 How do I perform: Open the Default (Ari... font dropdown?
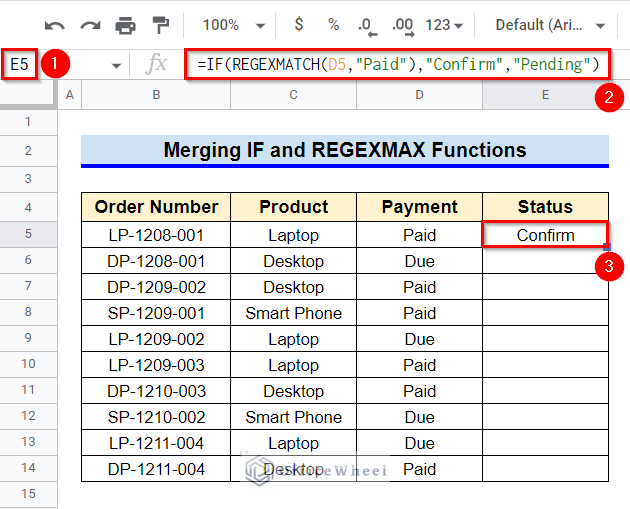[x=550, y=25]
